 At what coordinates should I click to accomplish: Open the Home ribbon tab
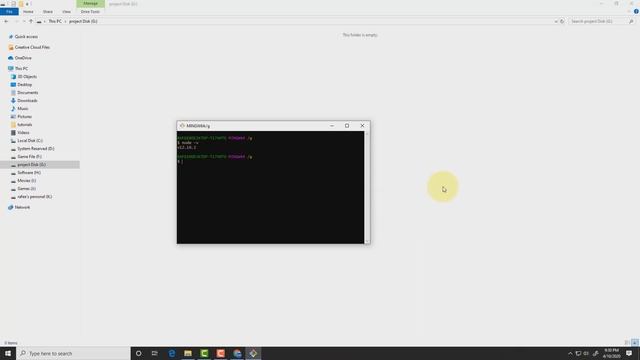tap(28, 12)
